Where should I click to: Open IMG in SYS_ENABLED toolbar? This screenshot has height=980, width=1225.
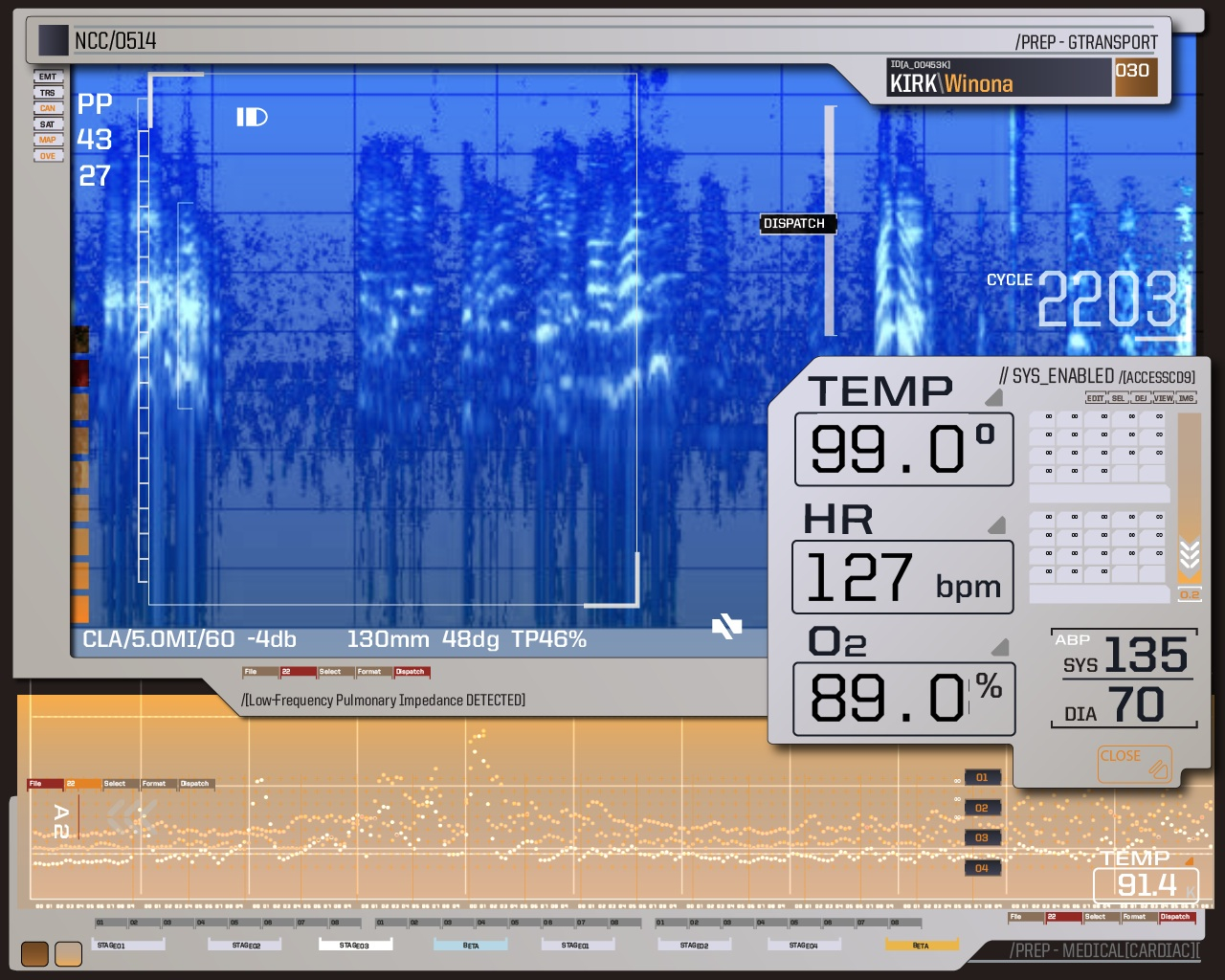pos(1187,398)
